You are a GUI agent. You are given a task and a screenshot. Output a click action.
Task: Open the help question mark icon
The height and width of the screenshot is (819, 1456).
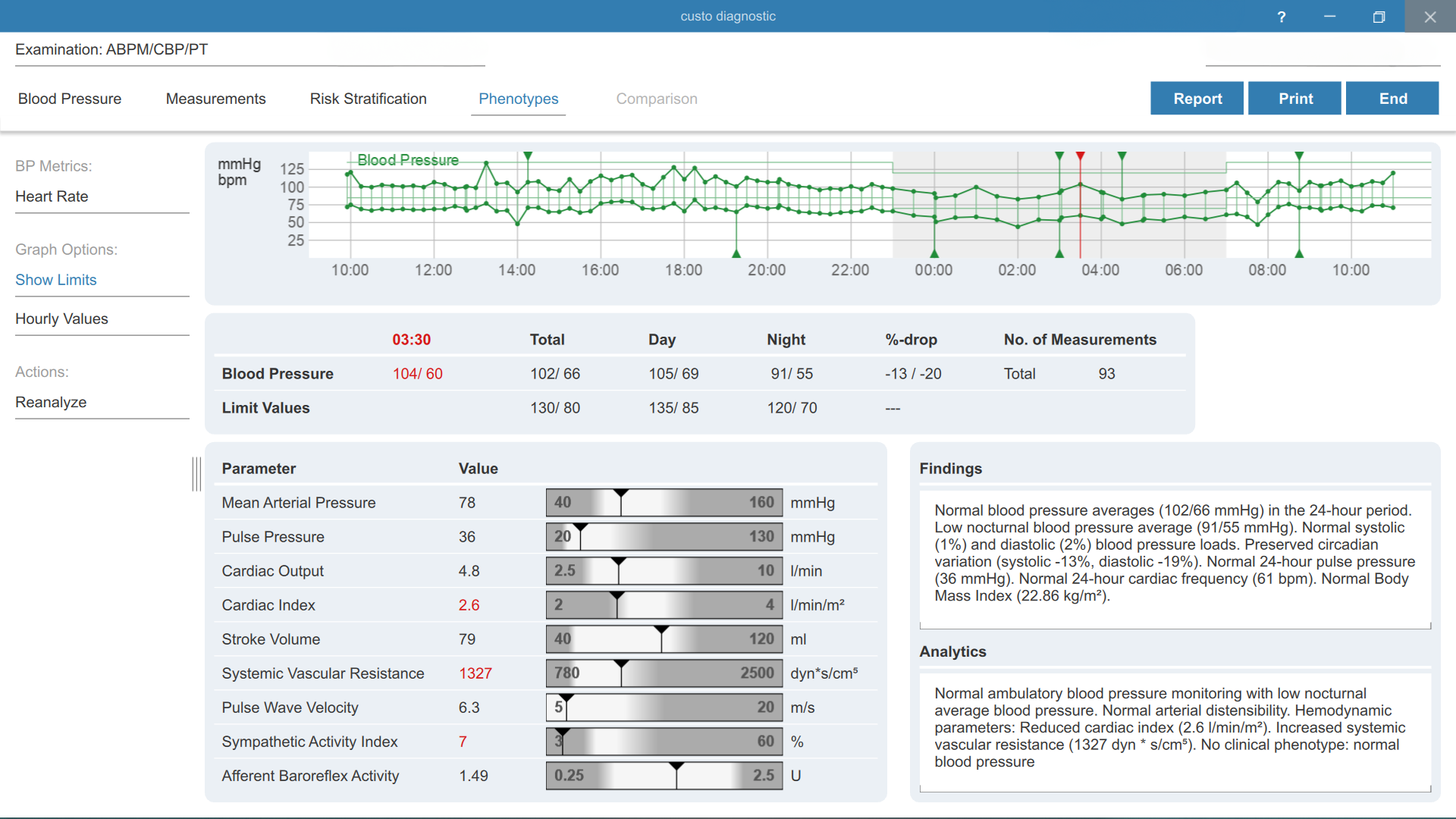click(x=1281, y=17)
